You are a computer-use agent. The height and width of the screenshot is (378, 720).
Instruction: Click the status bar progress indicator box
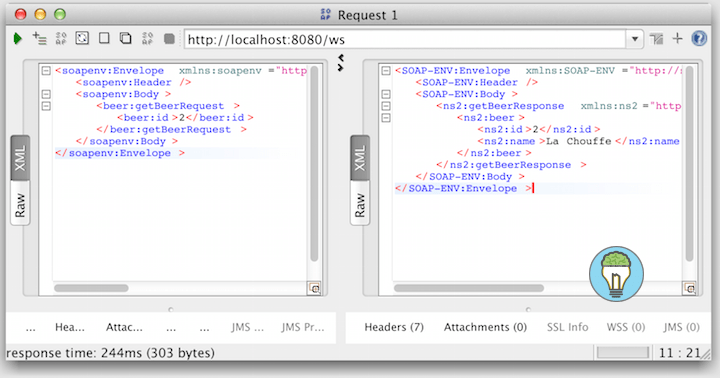point(623,352)
